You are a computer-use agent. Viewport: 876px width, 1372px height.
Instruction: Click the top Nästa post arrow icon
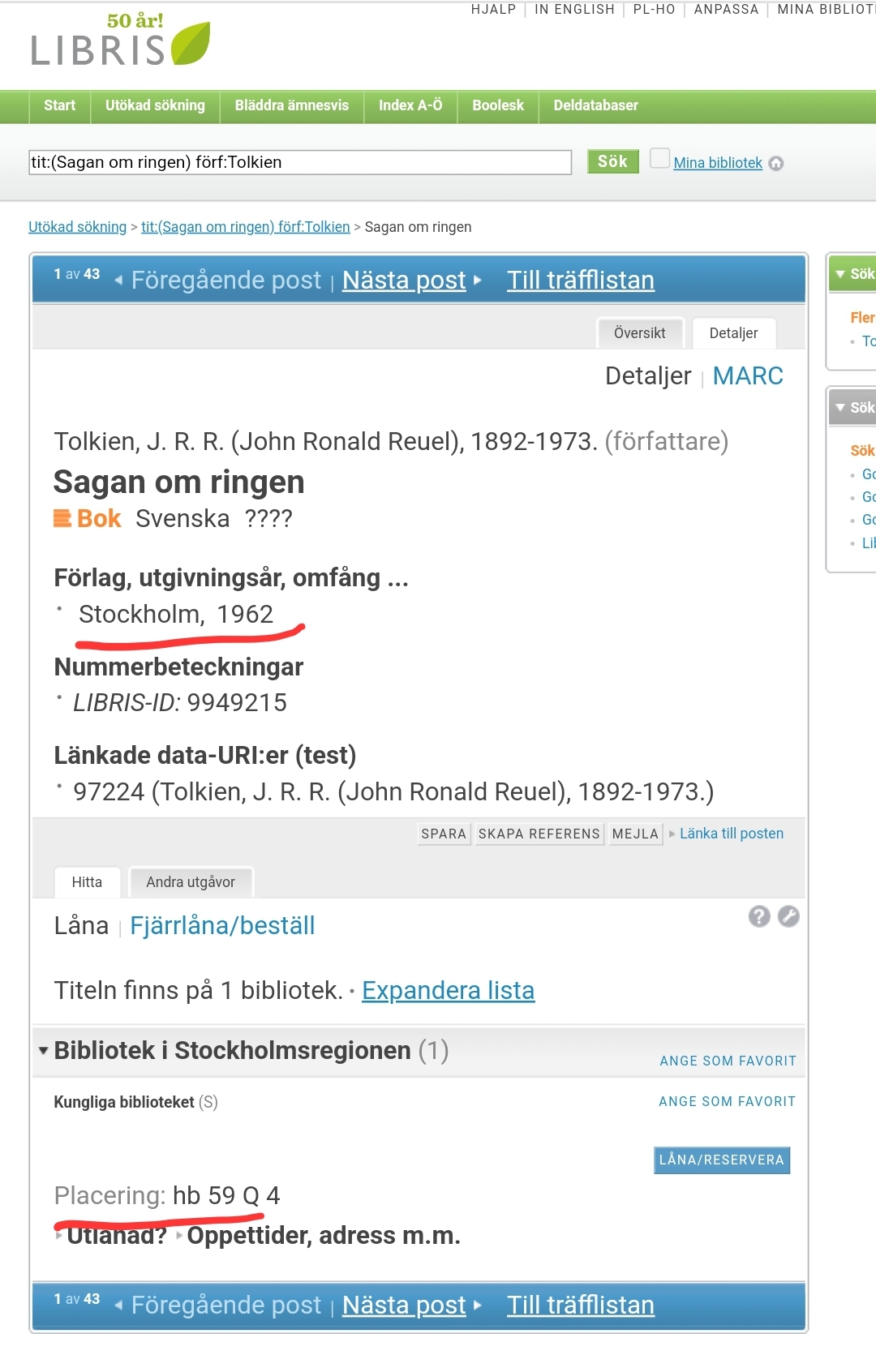pyautogui.click(x=478, y=280)
